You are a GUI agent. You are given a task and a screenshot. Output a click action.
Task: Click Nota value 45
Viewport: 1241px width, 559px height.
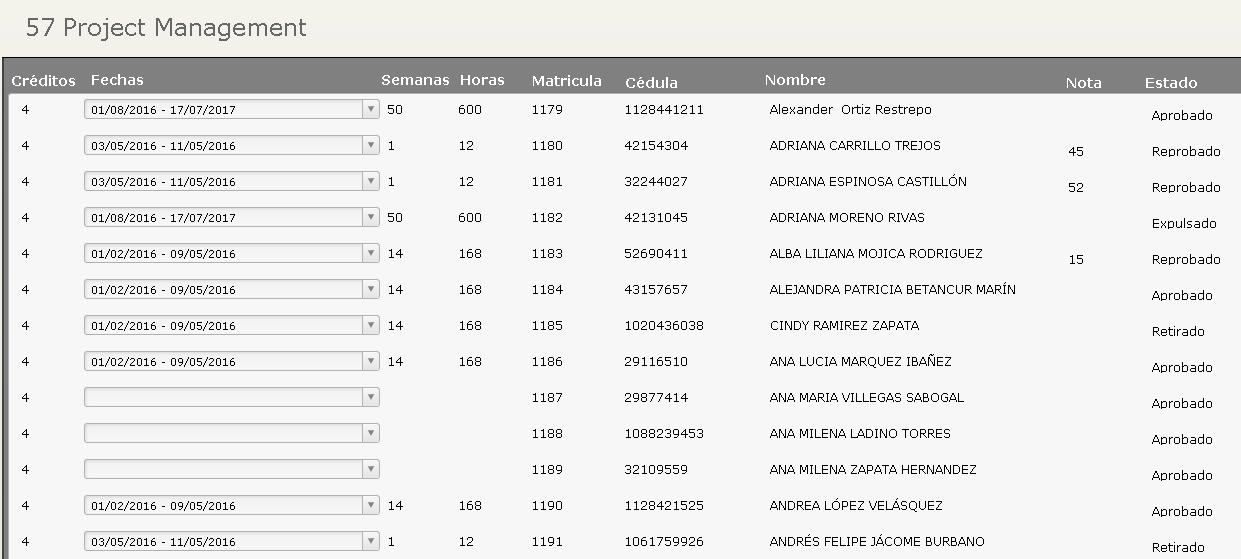(1076, 151)
